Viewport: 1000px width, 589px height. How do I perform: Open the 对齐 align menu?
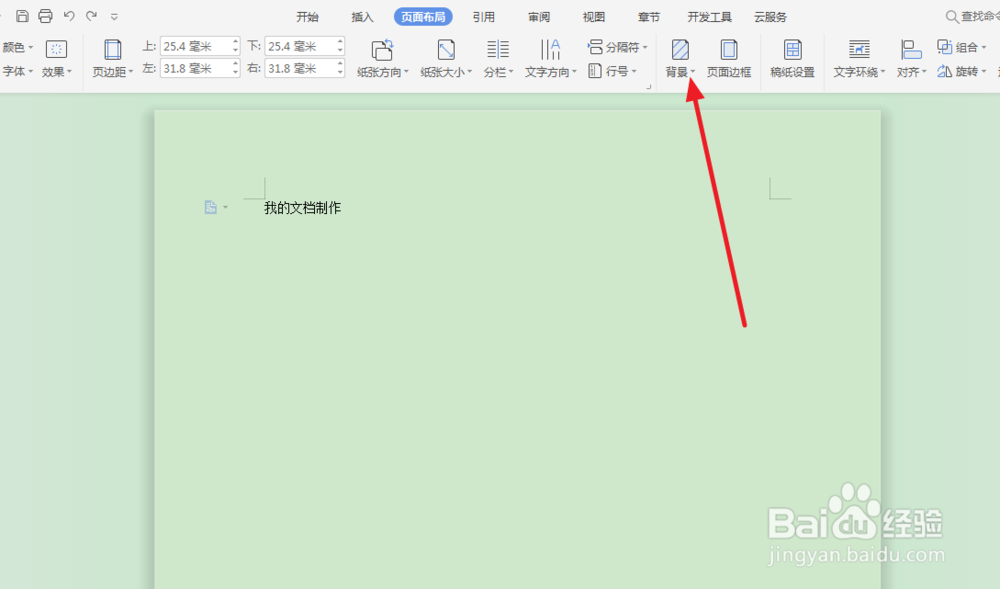point(911,59)
